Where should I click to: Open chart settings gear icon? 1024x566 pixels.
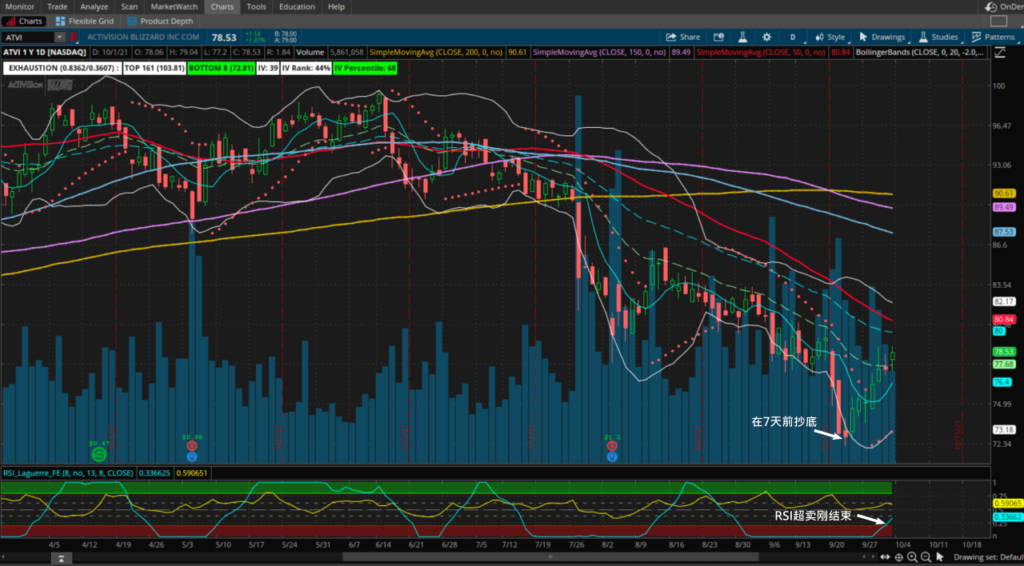[767, 37]
